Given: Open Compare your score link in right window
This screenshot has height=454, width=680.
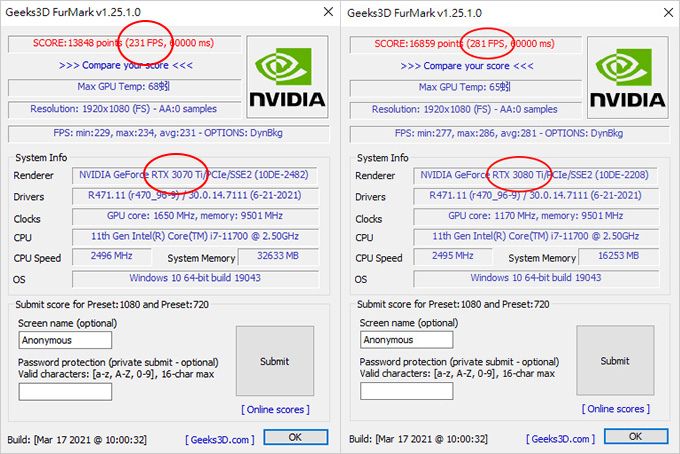Looking at the screenshot, I should pos(467,66).
